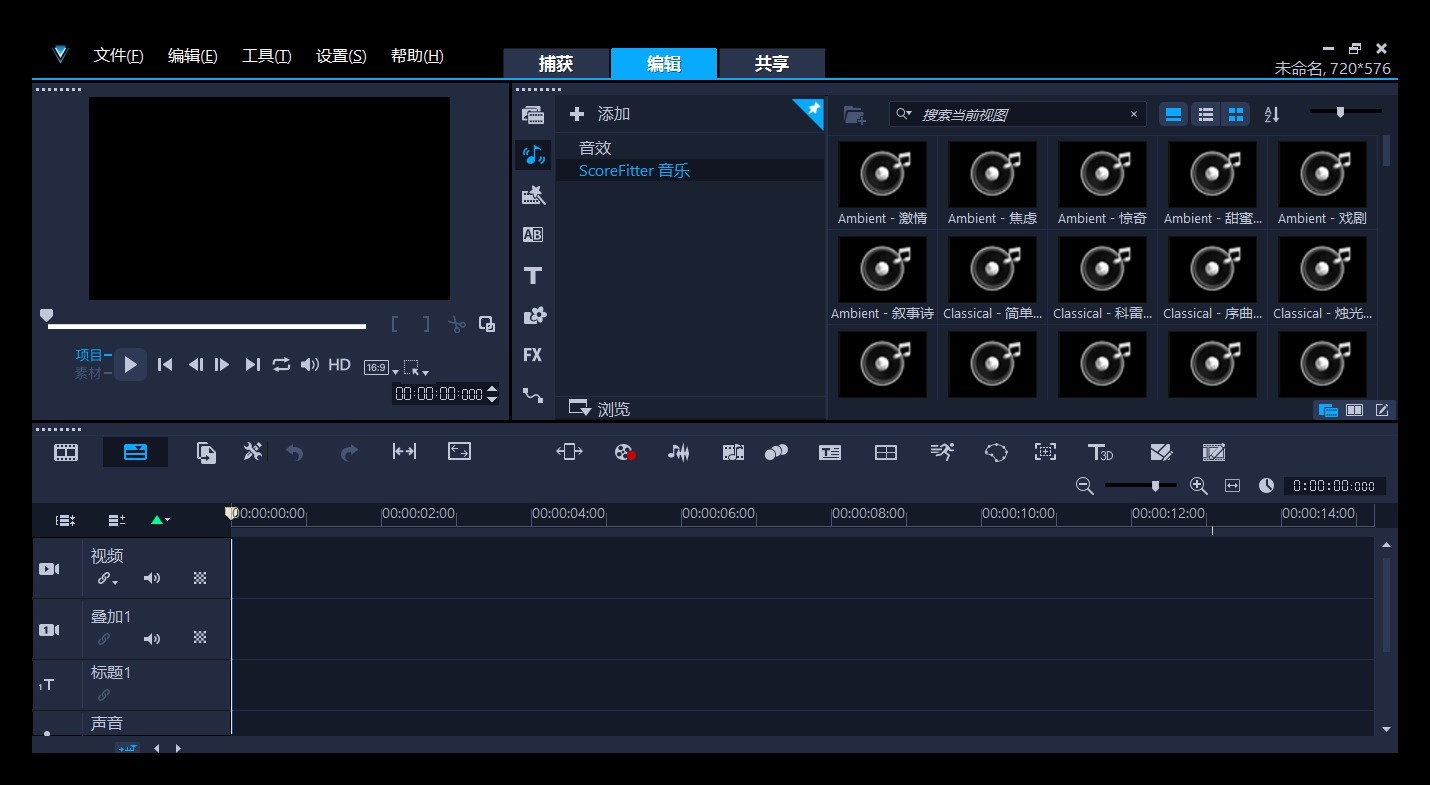Open the Path library icon in sidebar

click(533, 396)
